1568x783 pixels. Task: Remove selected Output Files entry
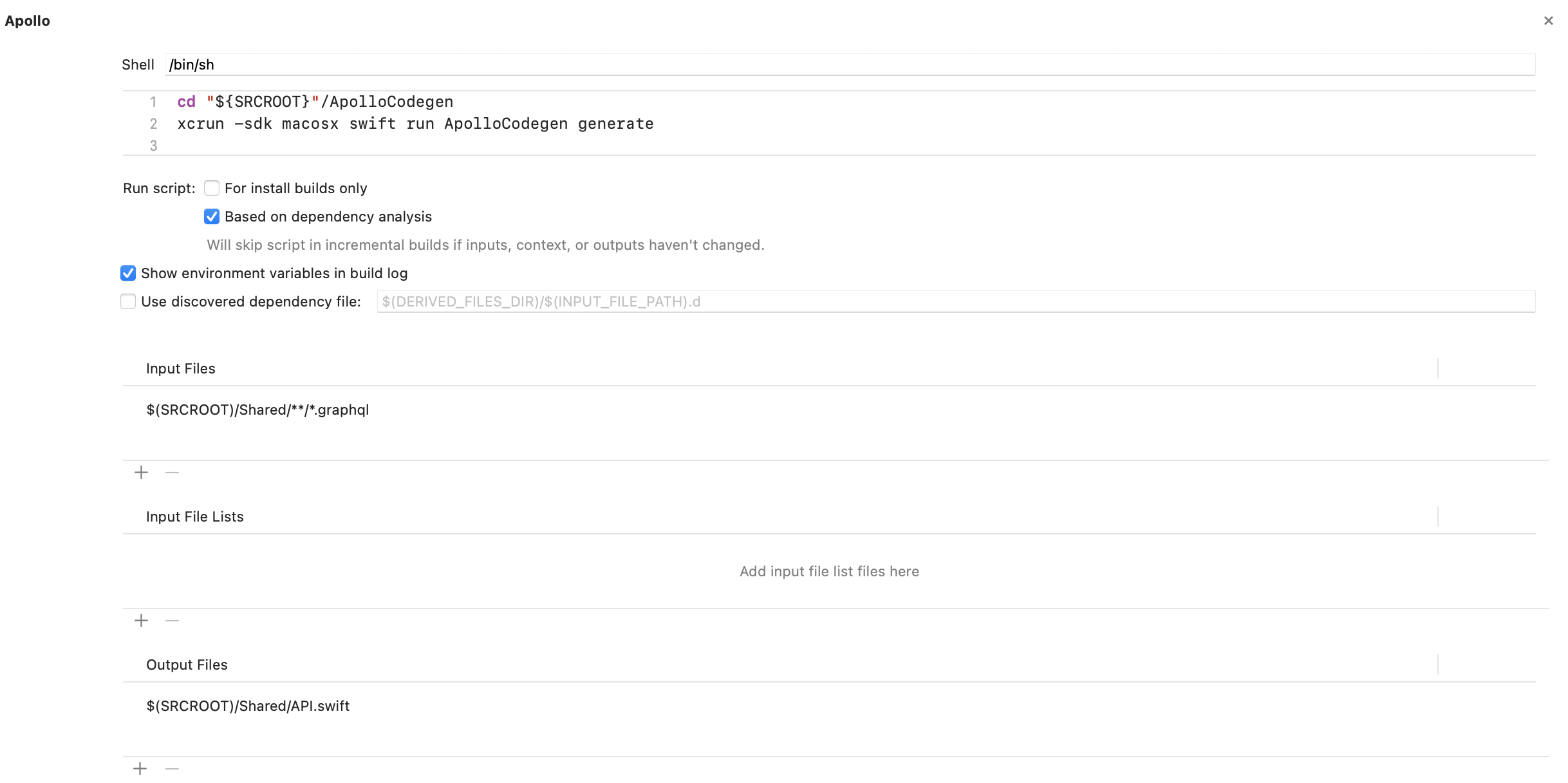[x=172, y=769]
